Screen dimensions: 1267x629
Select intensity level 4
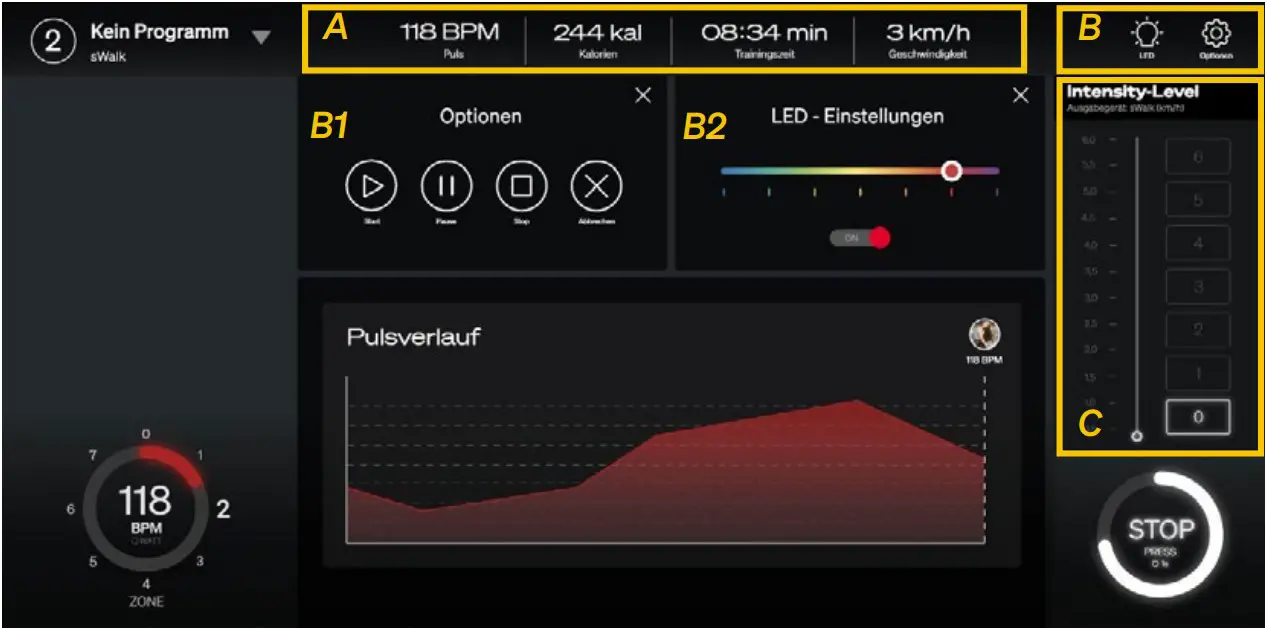click(1197, 243)
